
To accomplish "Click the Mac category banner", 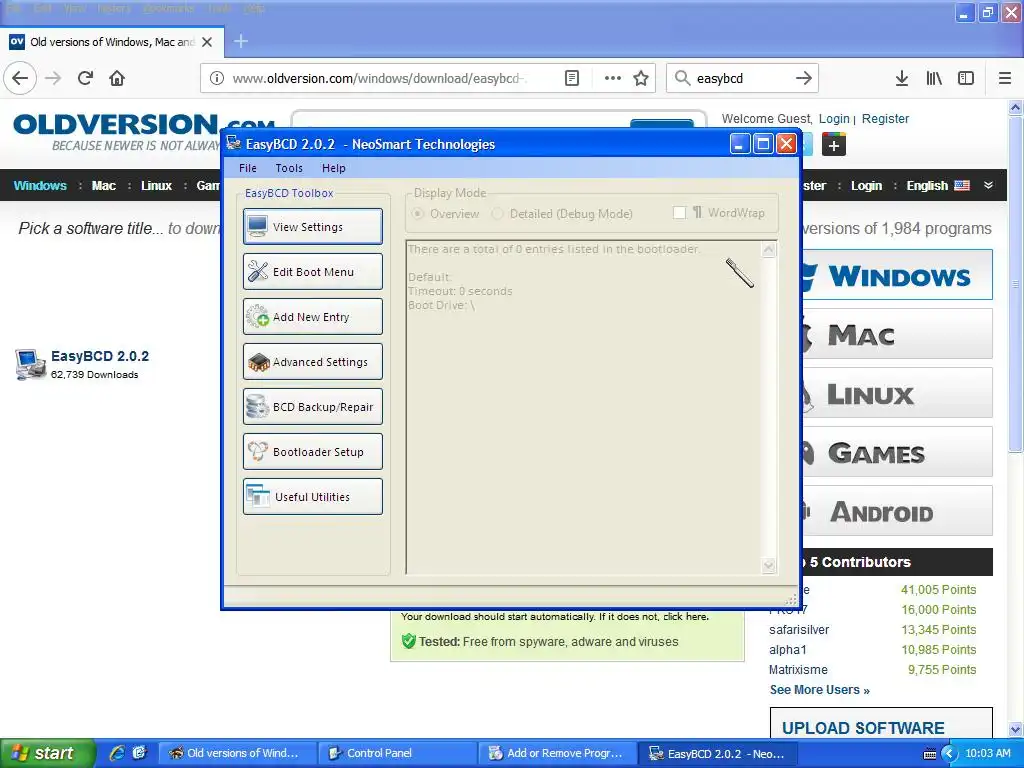I will pyautogui.click(x=897, y=334).
